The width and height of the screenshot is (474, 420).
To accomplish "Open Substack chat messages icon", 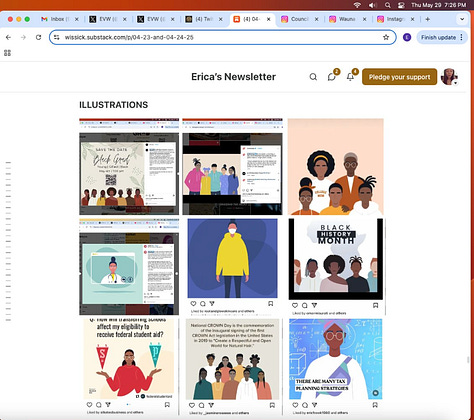I will [331, 77].
